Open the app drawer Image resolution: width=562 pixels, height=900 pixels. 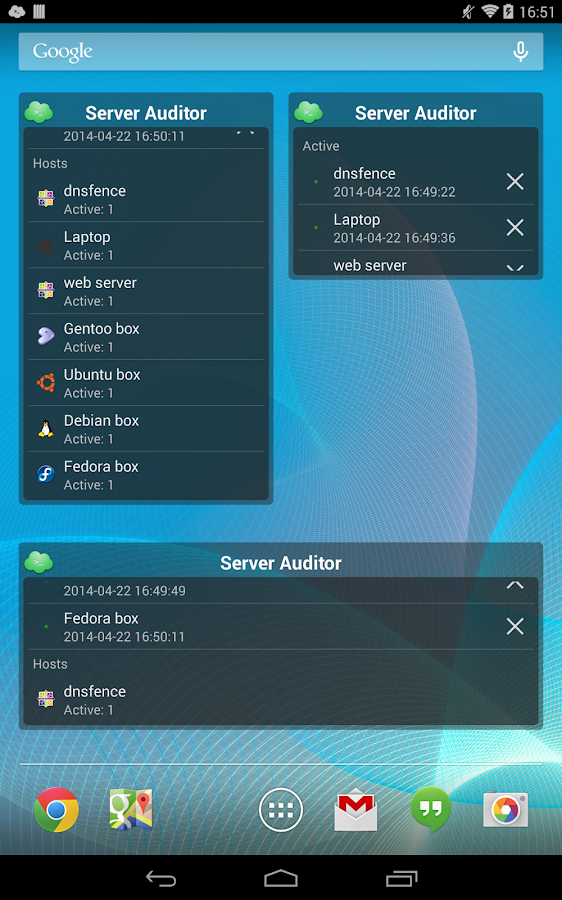(281, 809)
